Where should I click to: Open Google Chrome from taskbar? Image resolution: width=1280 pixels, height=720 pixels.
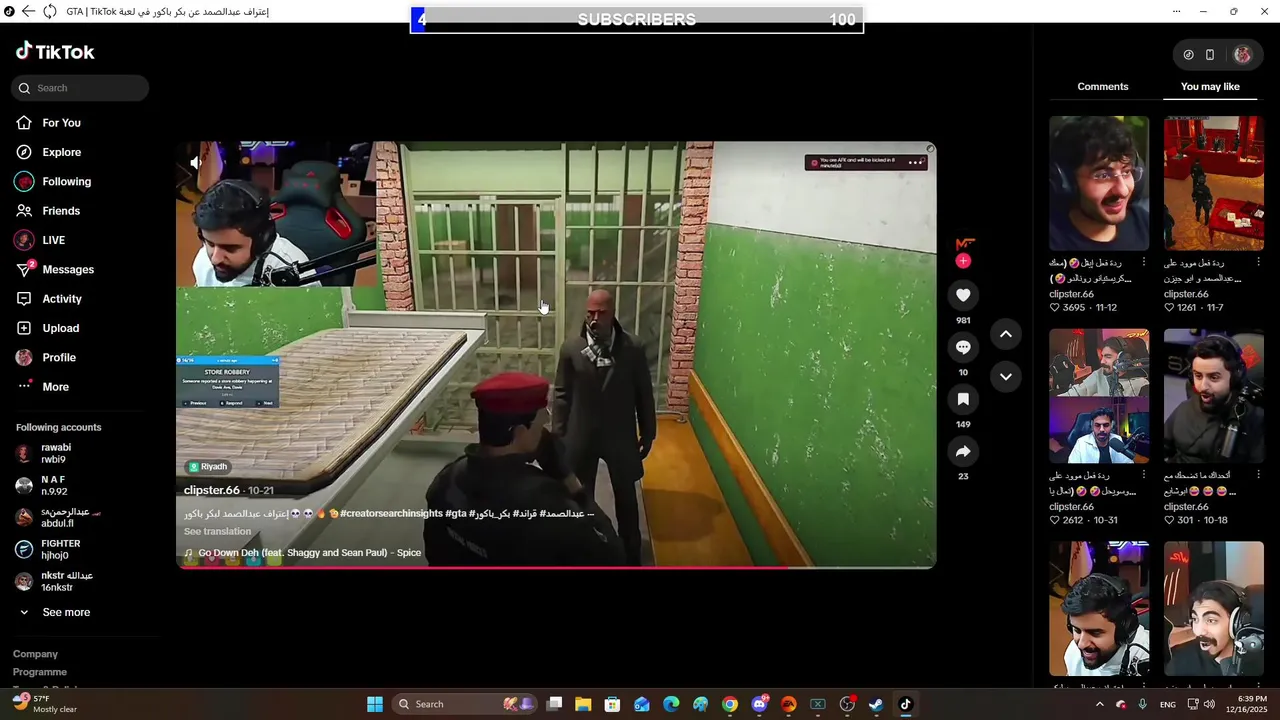[730, 704]
